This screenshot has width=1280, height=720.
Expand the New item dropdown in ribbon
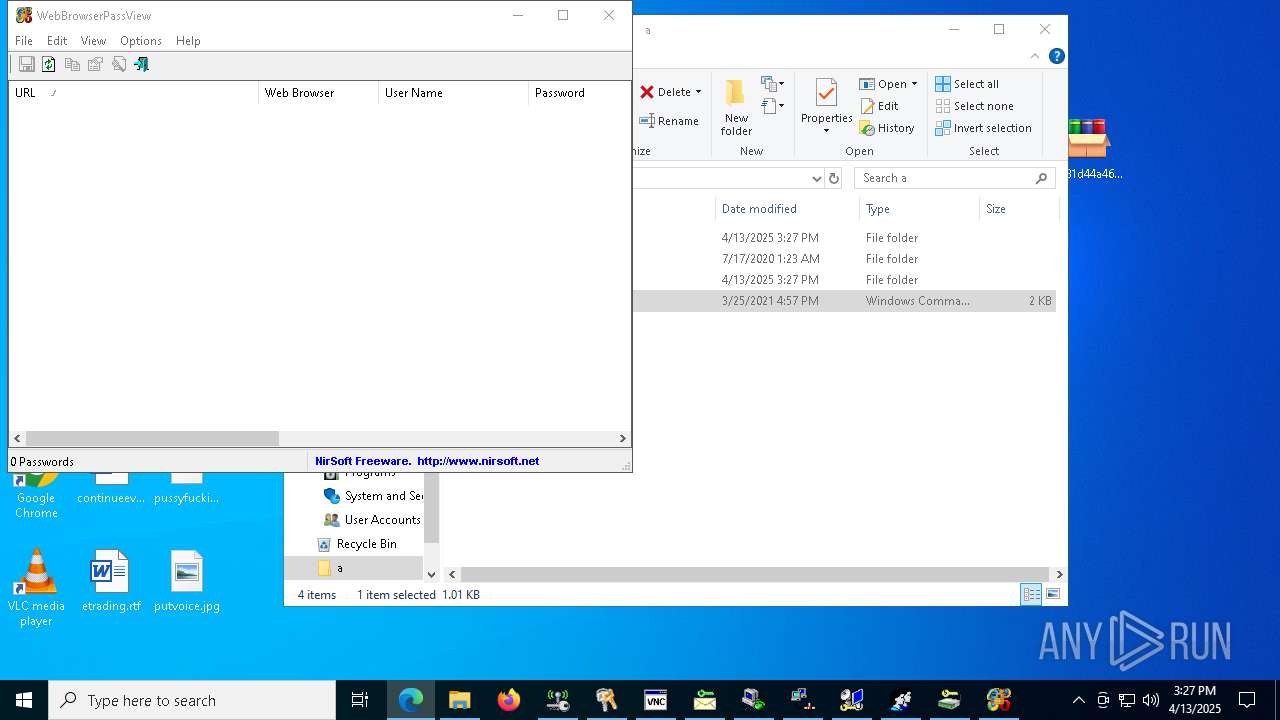tap(773, 84)
